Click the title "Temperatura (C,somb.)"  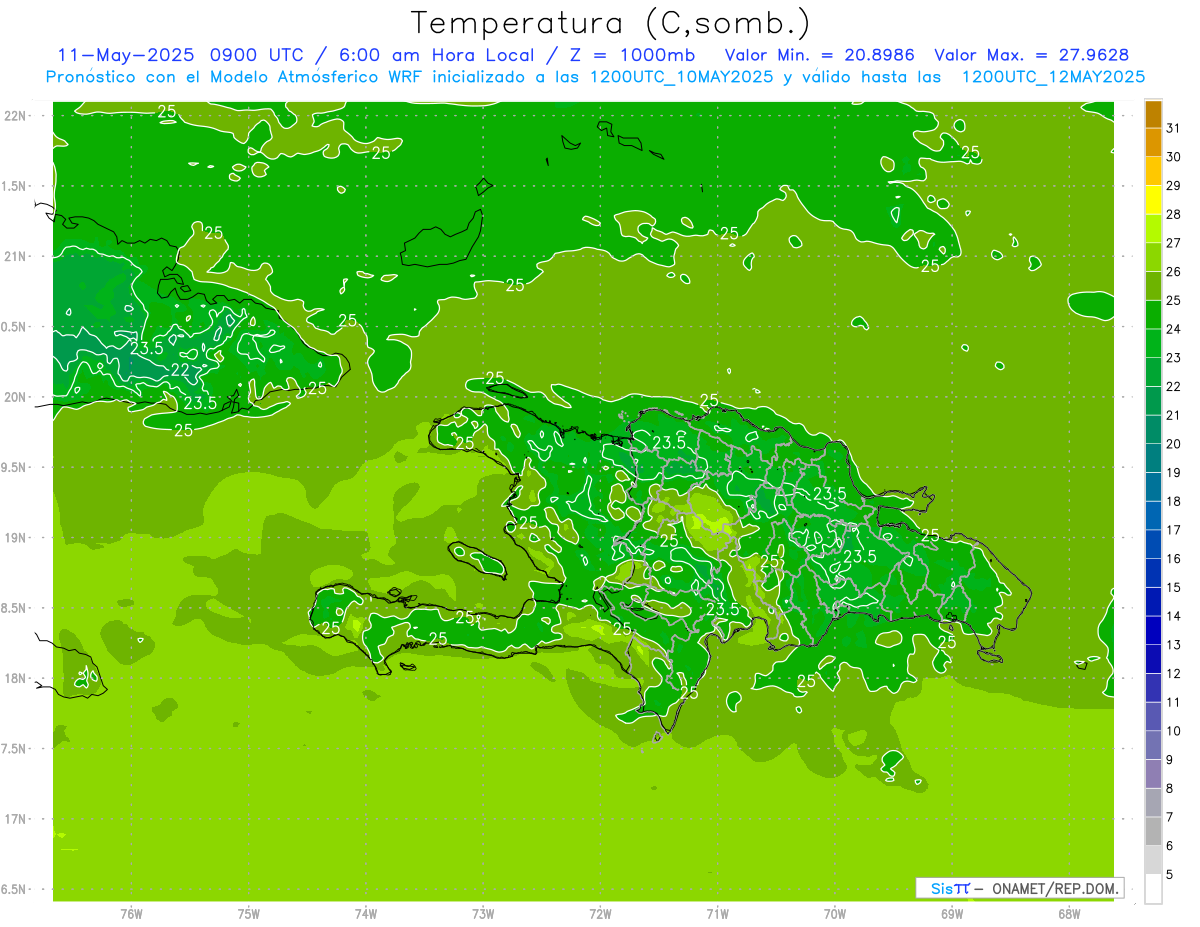click(x=611, y=23)
